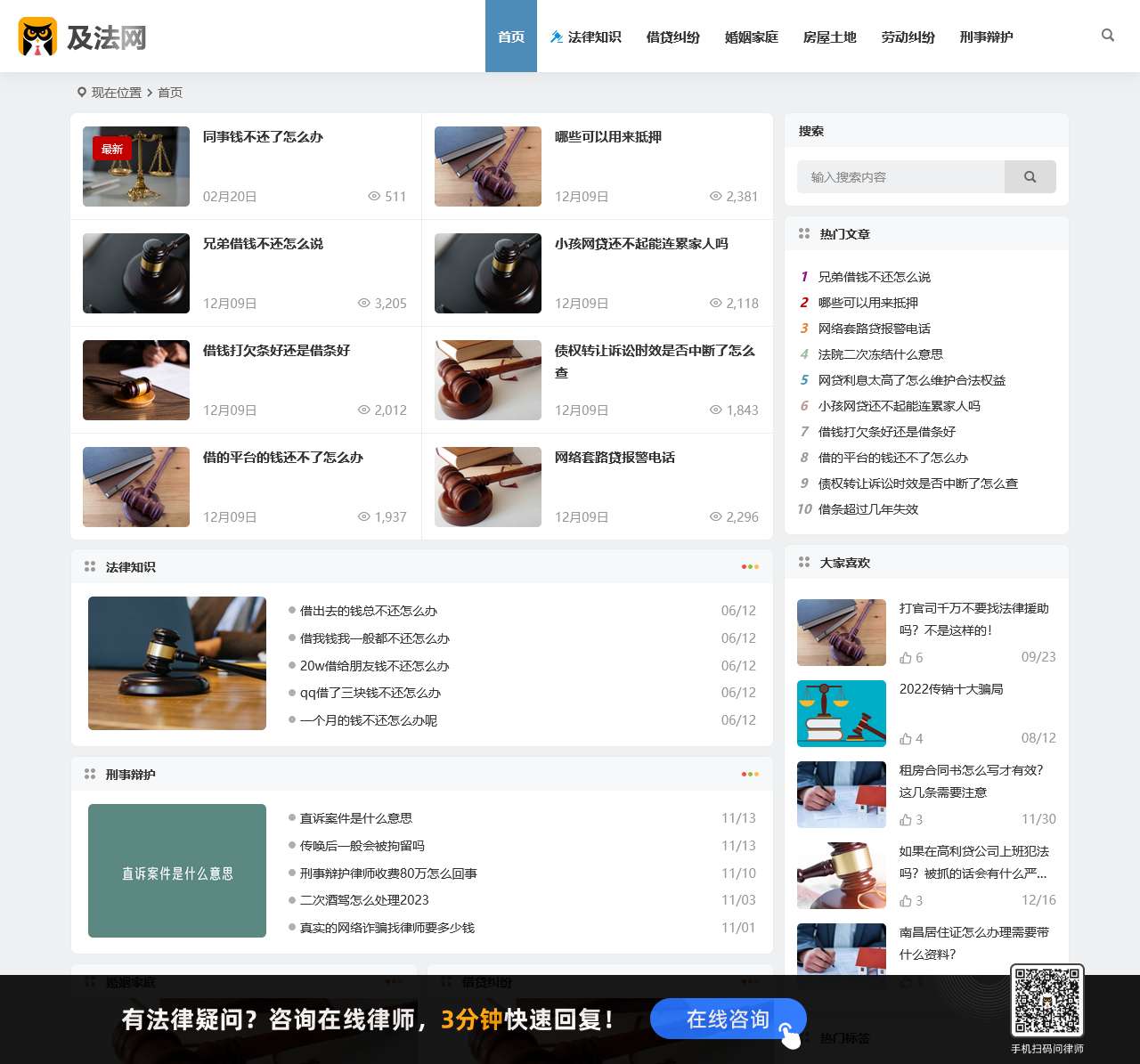Open 20w借给朋友钱不还怎么办 list item

(375, 666)
